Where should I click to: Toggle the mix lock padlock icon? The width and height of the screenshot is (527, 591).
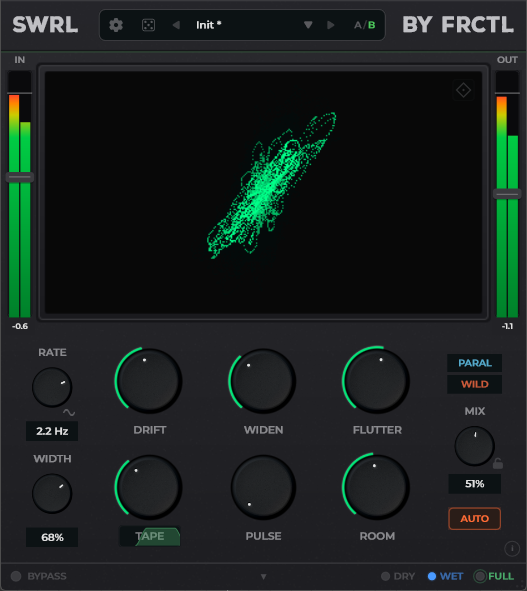(x=498, y=464)
